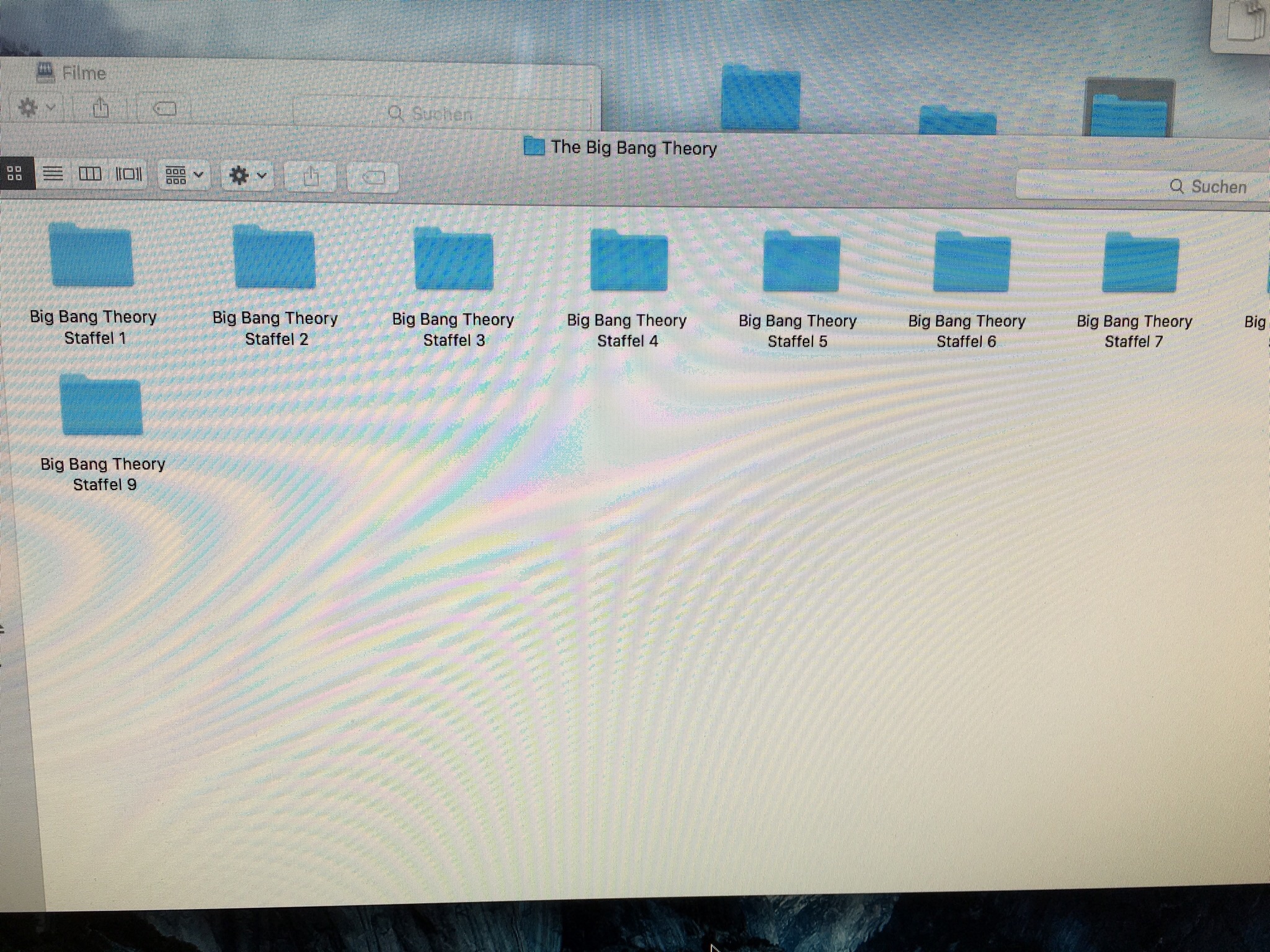Image resolution: width=1270 pixels, height=952 pixels.
Task: Click the label text 'Big Bang Theory Staffel 1'
Action: (x=94, y=327)
